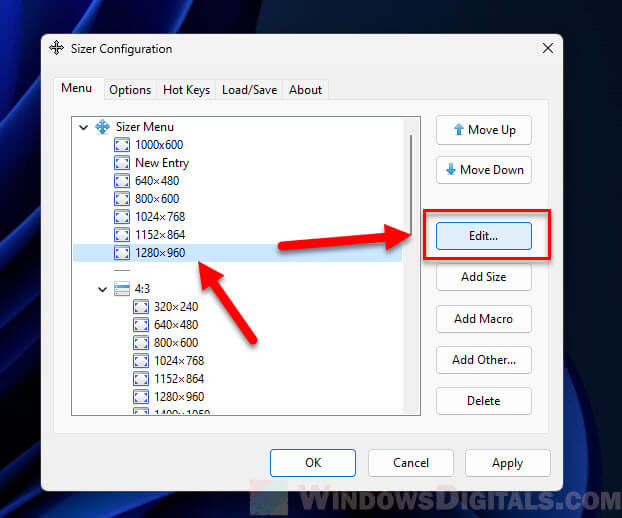Click icon of top-level 1024×768 entry

point(122,217)
